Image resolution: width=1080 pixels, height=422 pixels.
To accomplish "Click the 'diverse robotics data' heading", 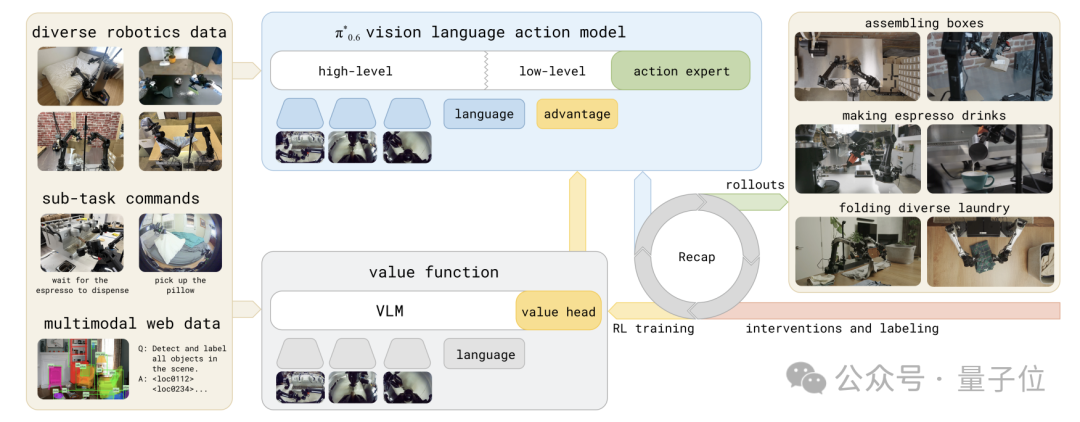I will point(129,32).
